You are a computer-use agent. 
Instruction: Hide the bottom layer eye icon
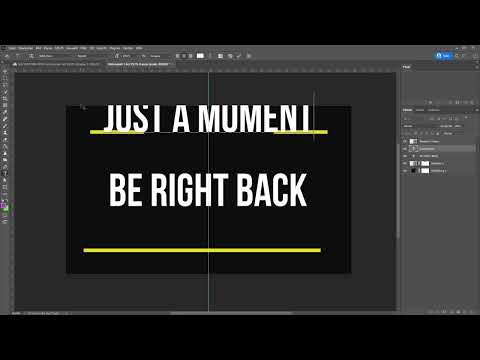pos(405,171)
